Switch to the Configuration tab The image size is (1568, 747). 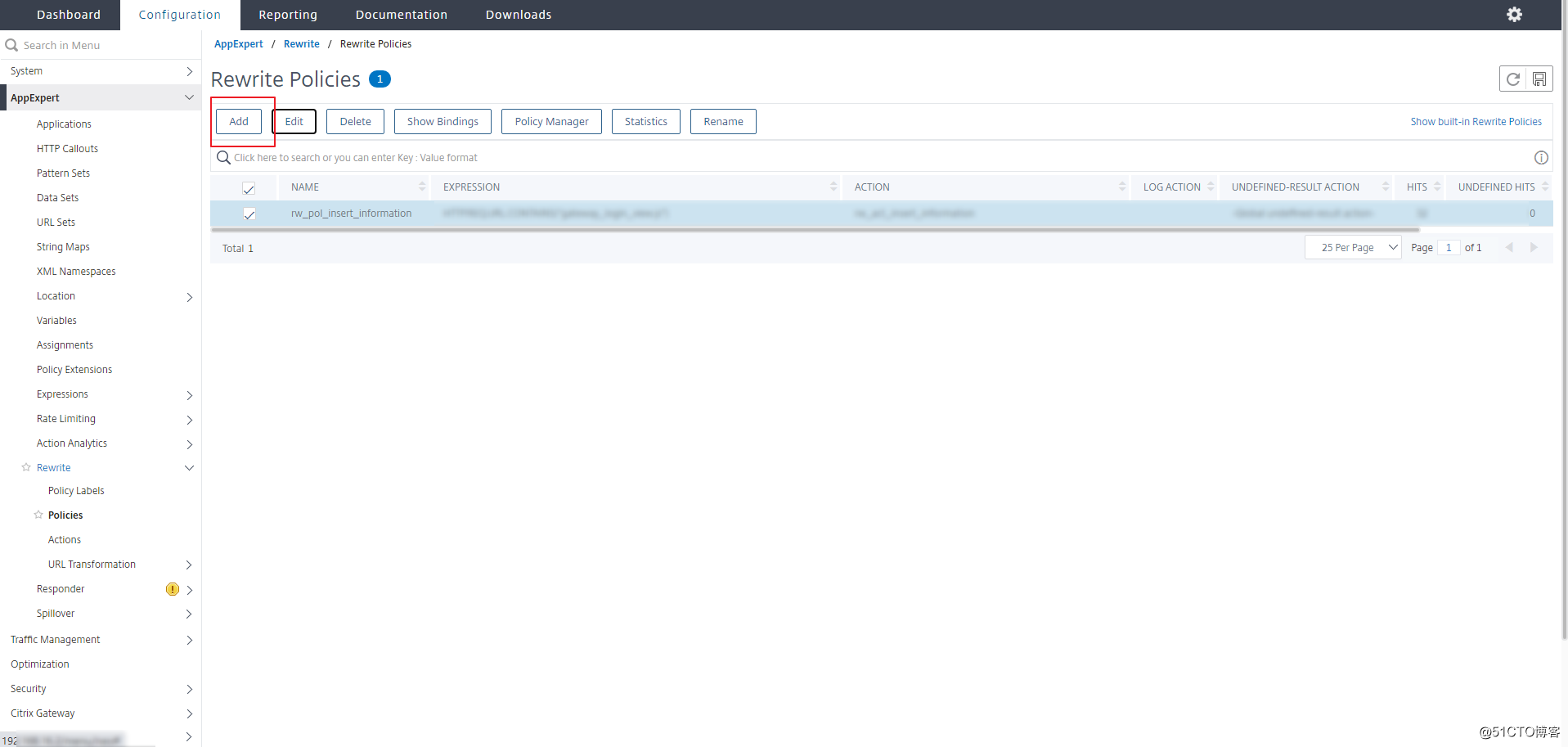tap(180, 15)
